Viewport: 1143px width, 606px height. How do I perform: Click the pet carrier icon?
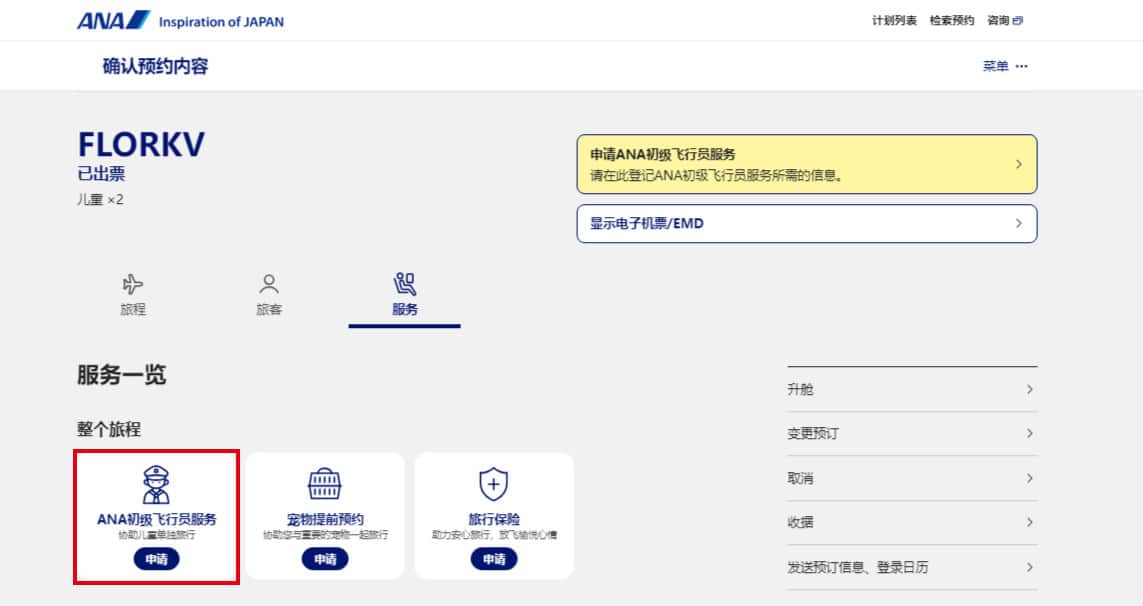pos(325,485)
